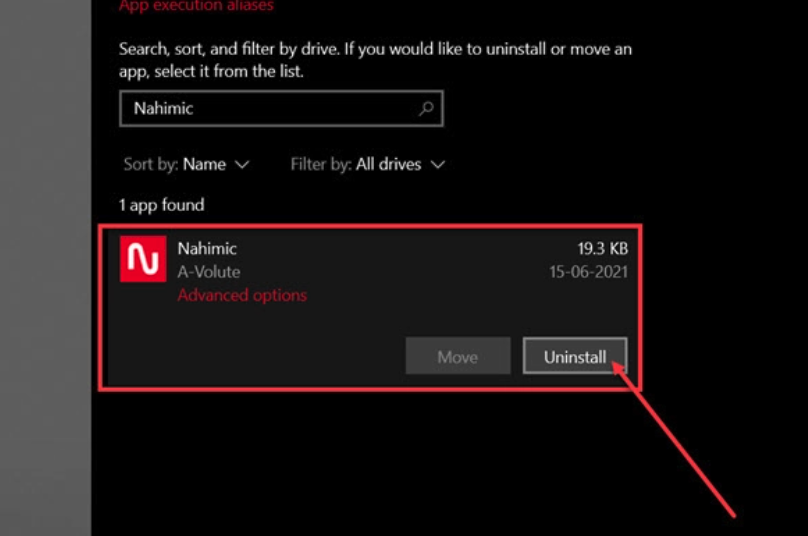The image size is (808, 536).
Task: Open the App execution aliases link
Action: pyautogui.click(x=196, y=6)
